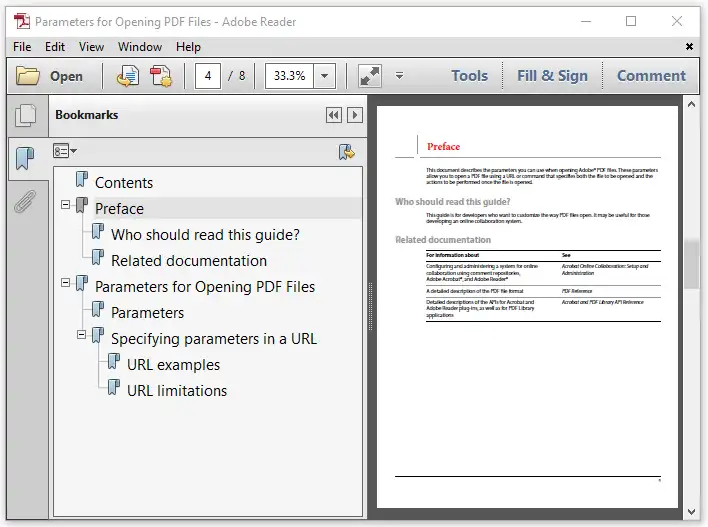This screenshot has height=527, width=708.
Task: Open the Edit menu
Action: click(x=55, y=47)
